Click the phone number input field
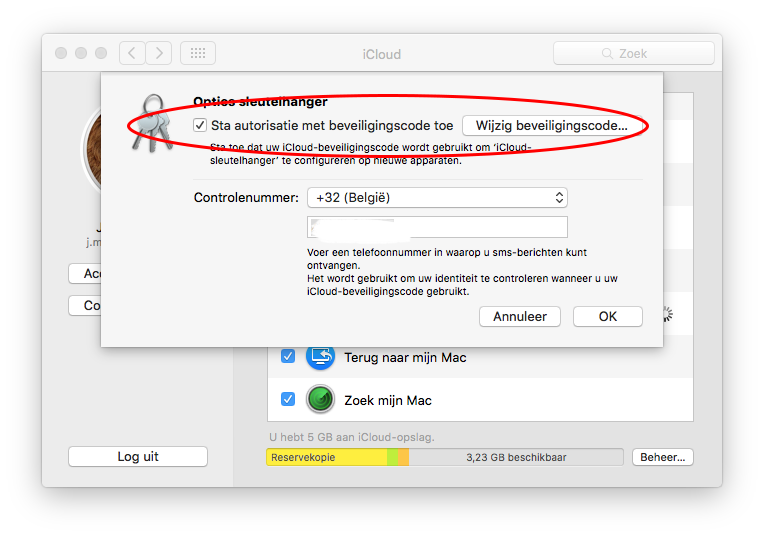Screen dimensions: 764x537 coord(437,227)
